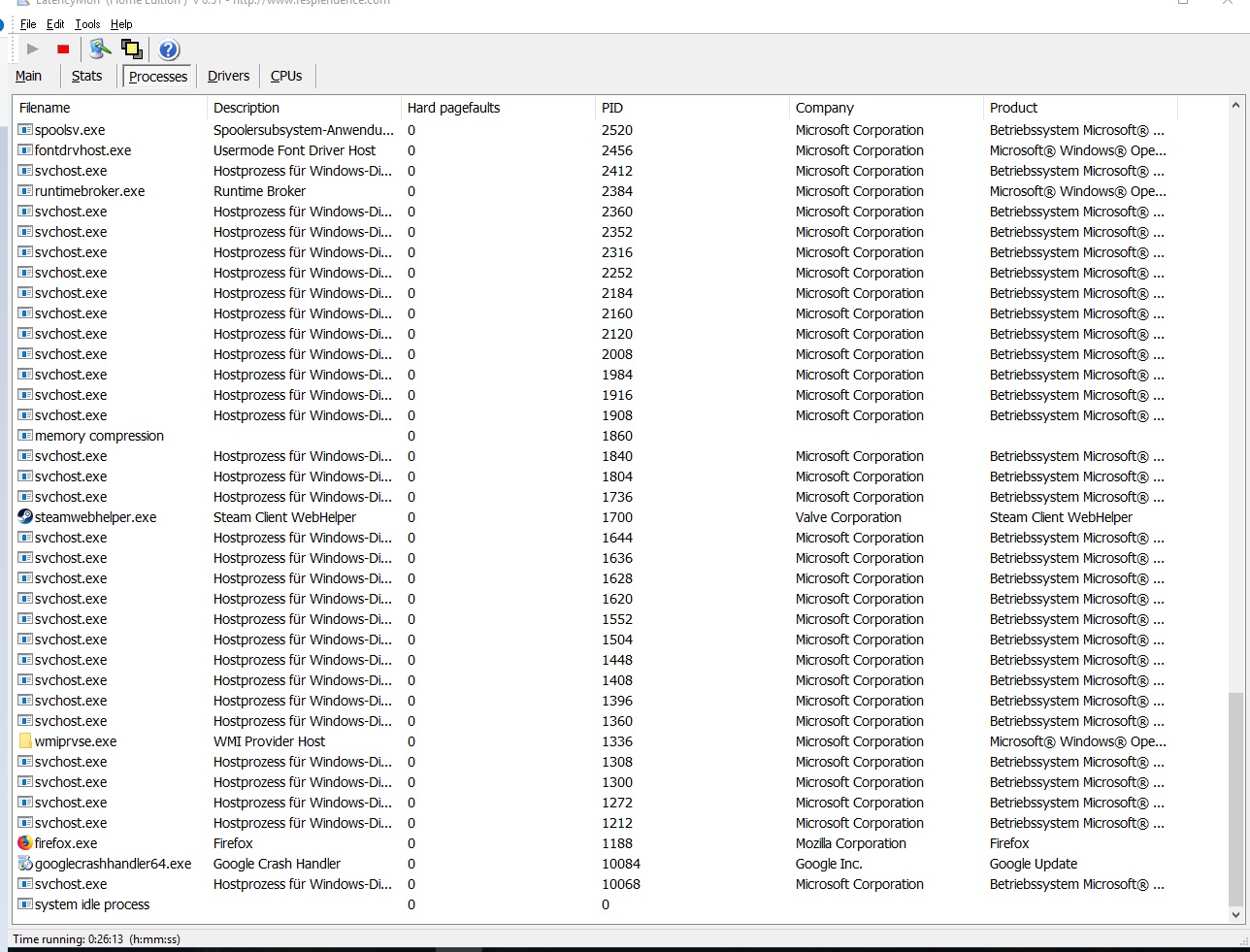Sort by the PID column header
This screenshot has height=952, width=1250.
(692, 108)
